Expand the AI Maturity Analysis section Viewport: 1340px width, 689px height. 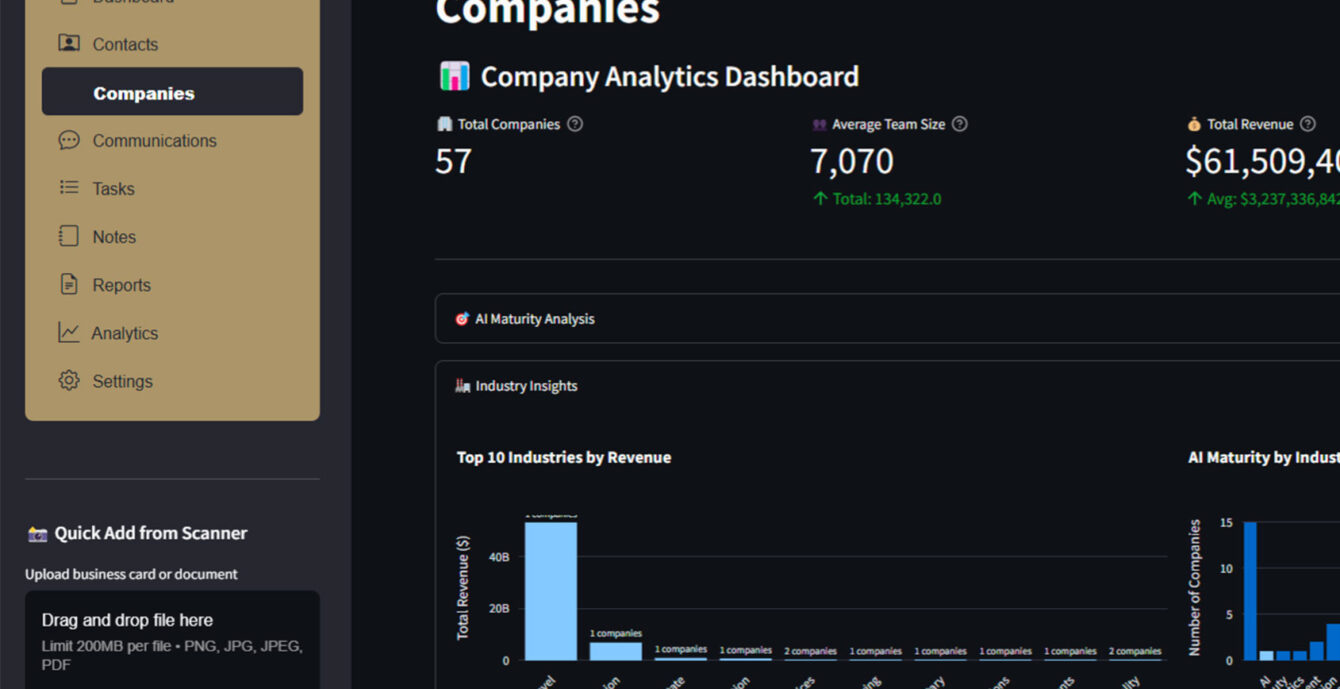tap(534, 319)
